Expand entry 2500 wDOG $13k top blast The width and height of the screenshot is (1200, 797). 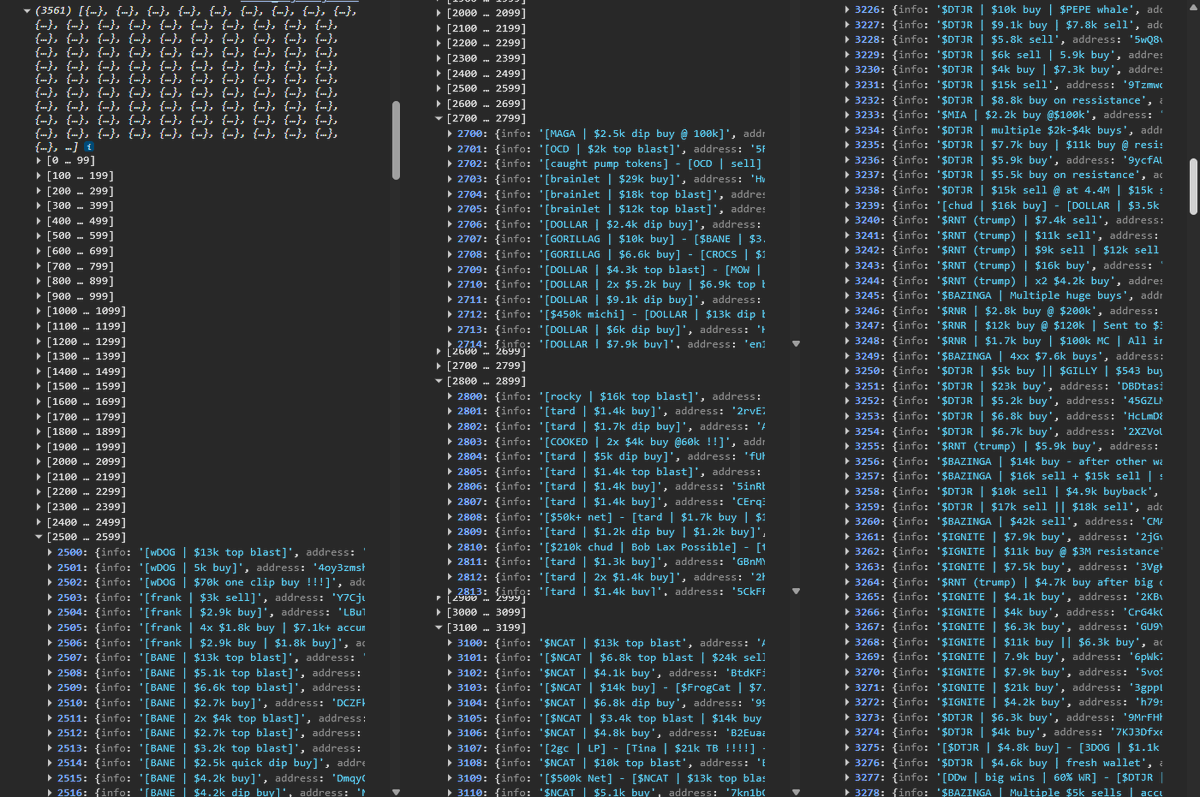click(x=51, y=552)
